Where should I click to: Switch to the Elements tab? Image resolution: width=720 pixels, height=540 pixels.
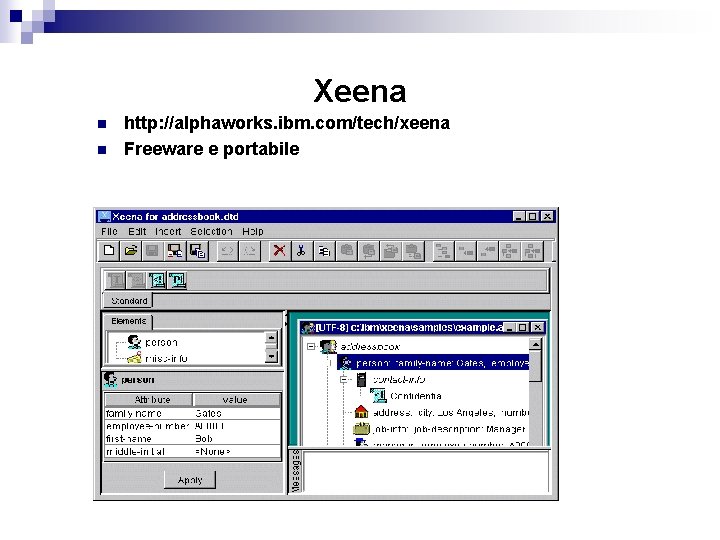(x=129, y=321)
